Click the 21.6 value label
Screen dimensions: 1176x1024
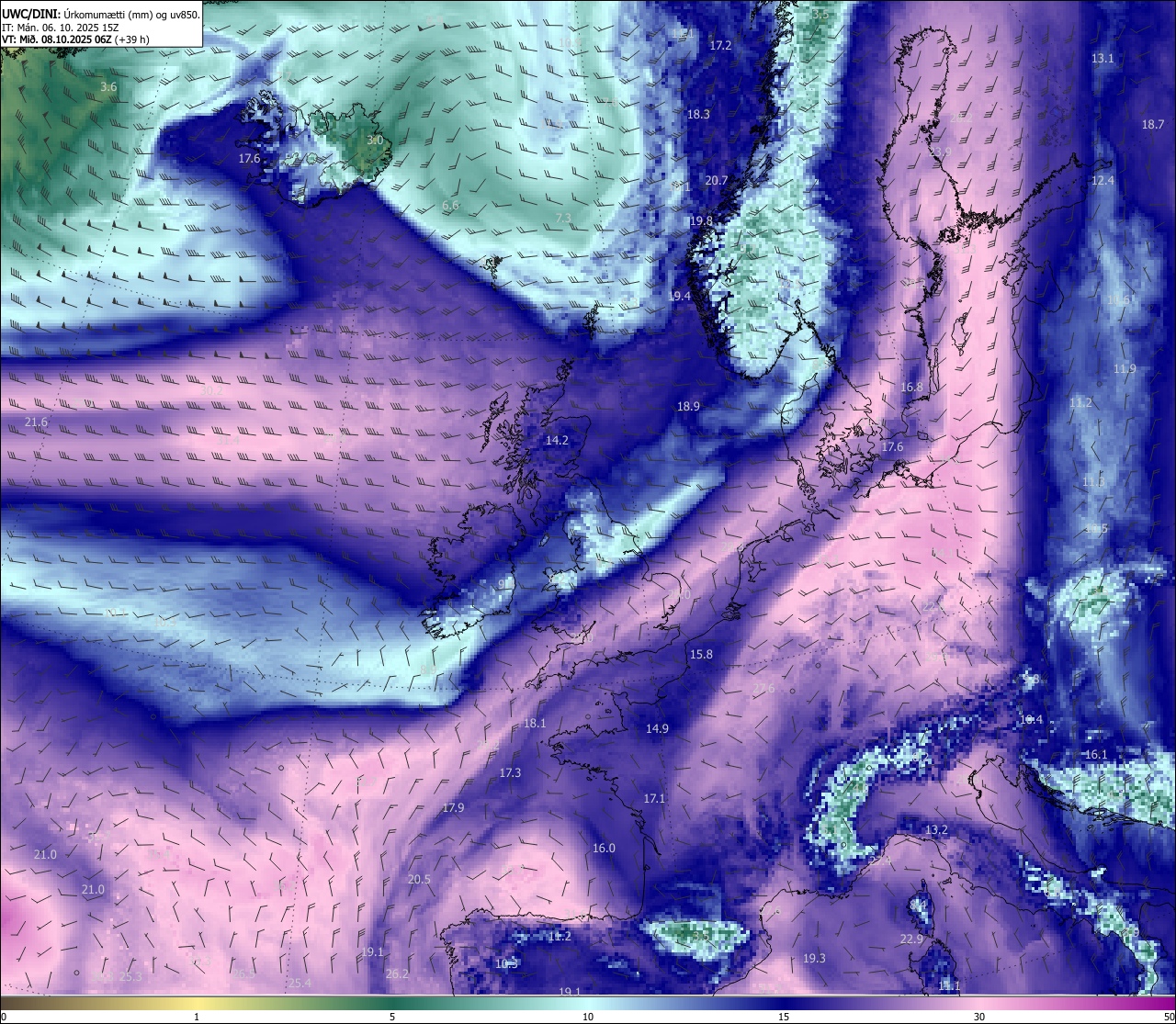tap(36, 422)
